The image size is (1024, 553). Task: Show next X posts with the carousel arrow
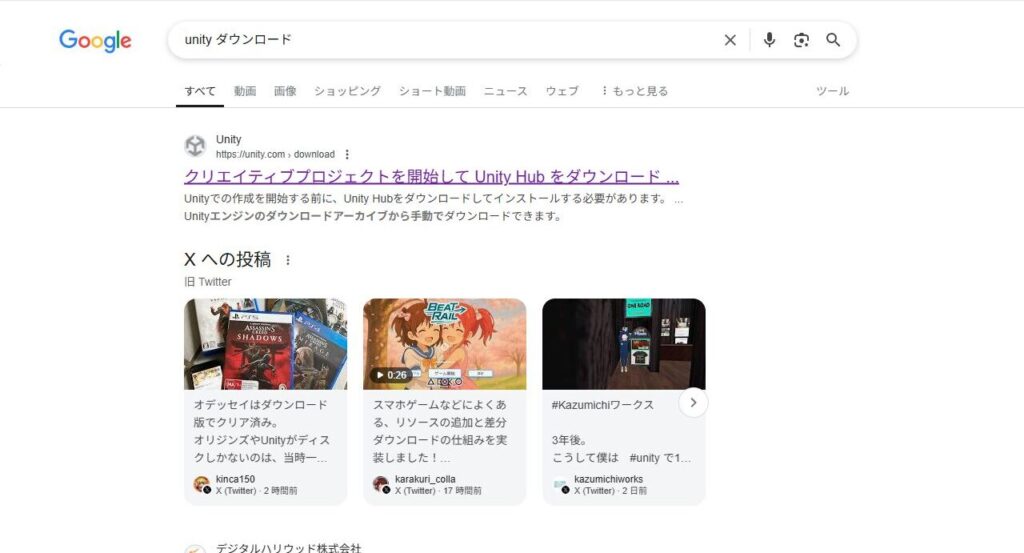click(693, 403)
